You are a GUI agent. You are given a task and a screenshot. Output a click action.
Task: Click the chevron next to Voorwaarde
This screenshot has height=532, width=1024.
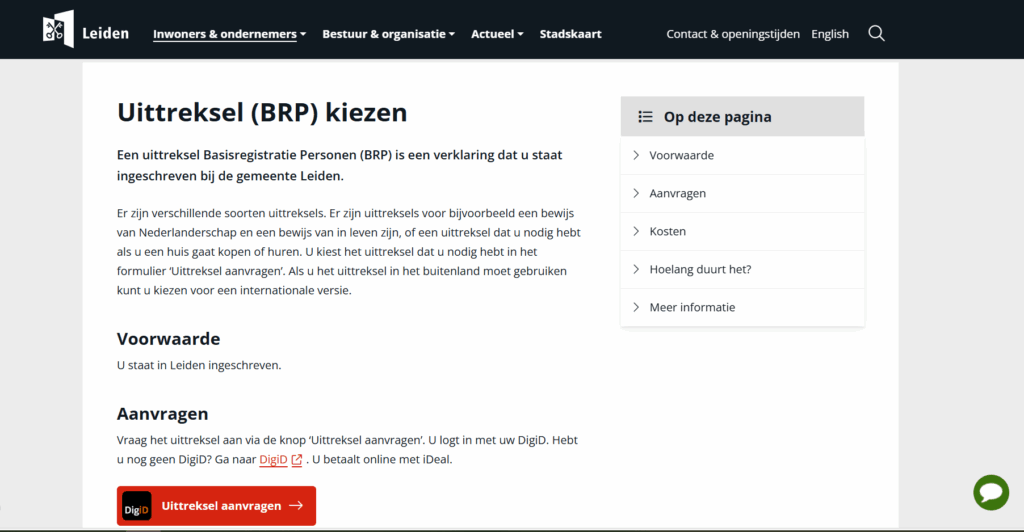[636, 155]
